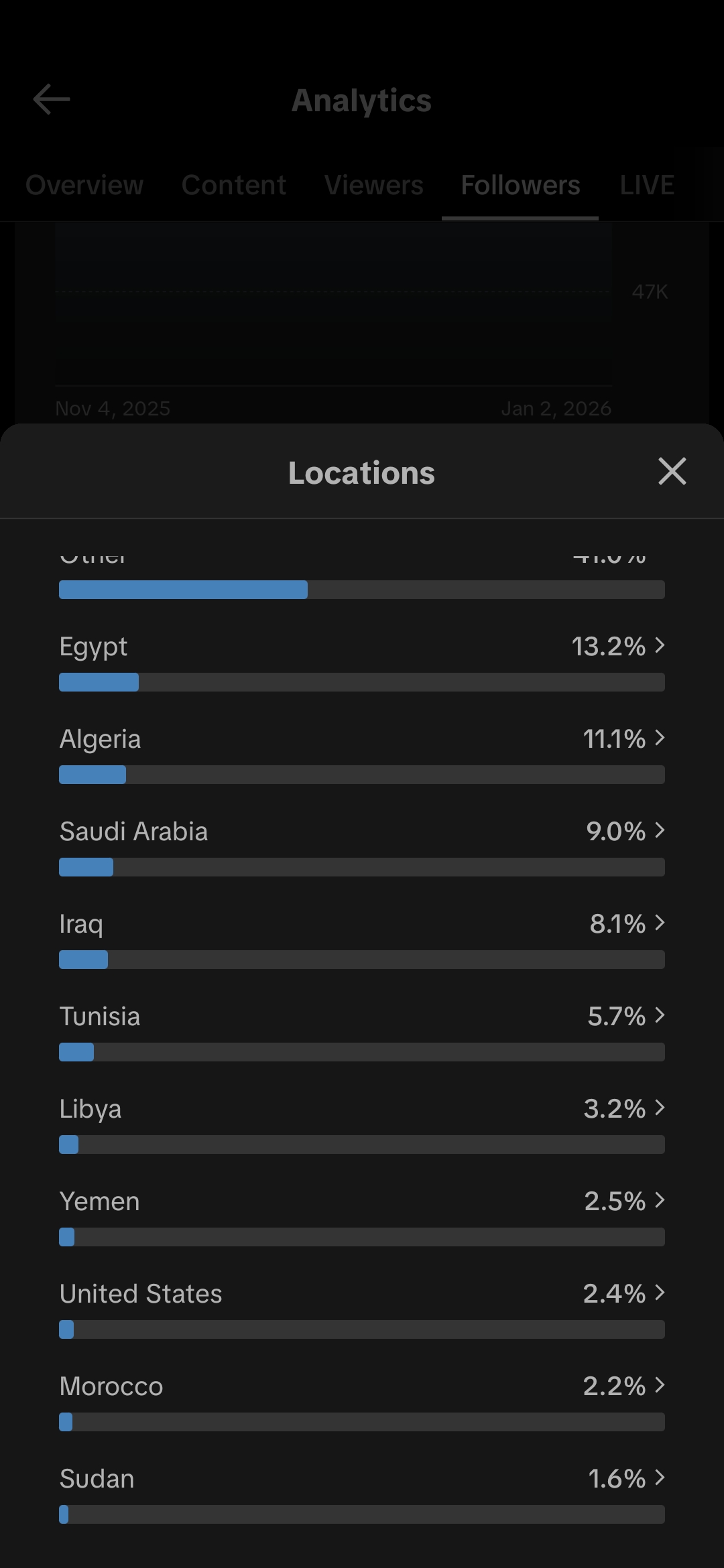Expand Sudan location details chevron
This screenshot has height=1568, width=724.
point(660,1478)
